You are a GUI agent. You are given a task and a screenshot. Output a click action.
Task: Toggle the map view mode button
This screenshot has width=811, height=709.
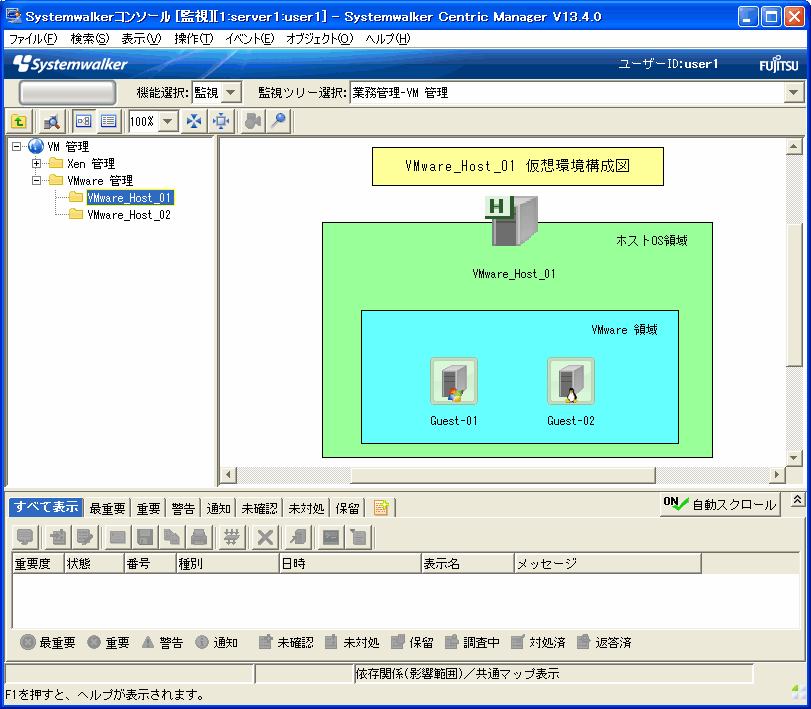pos(84,121)
